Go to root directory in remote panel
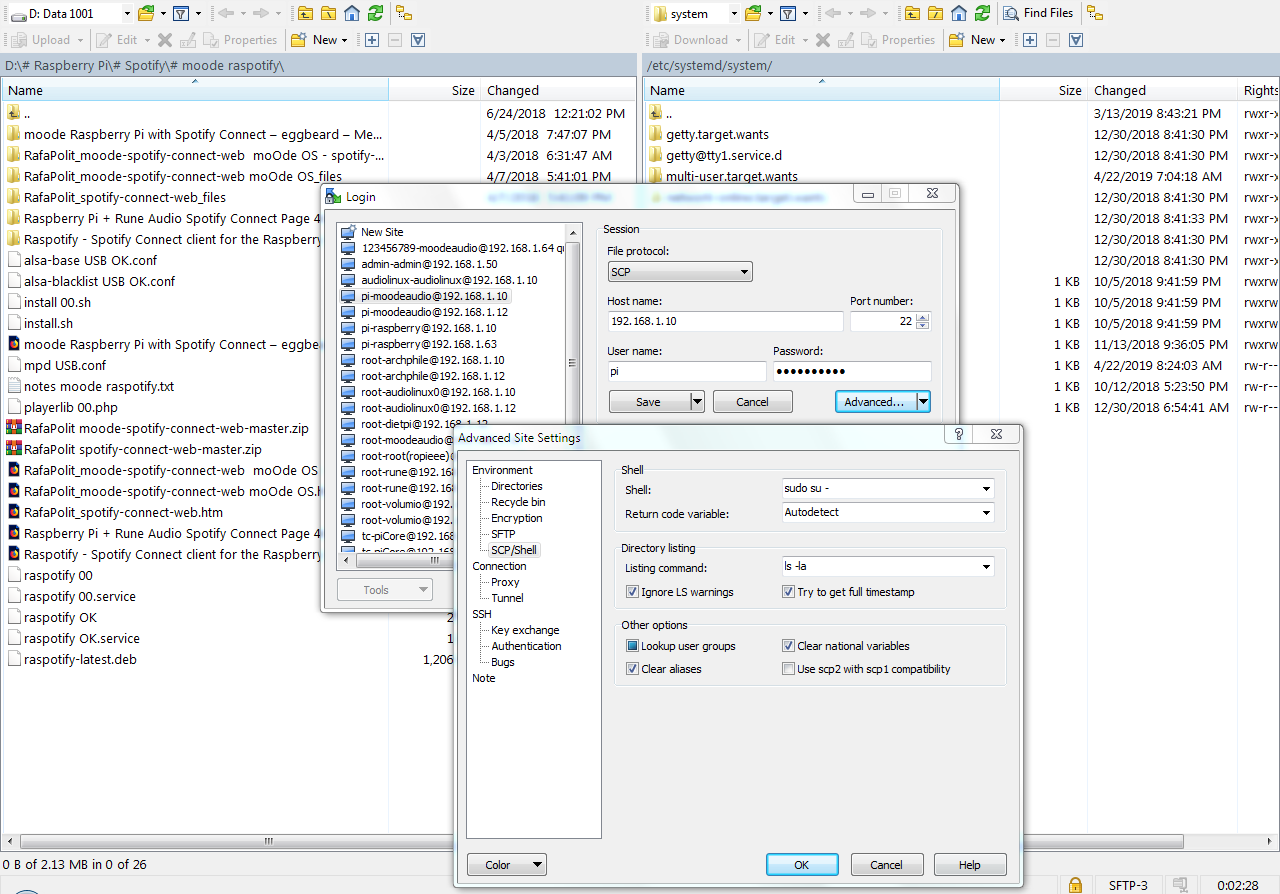 (935, 13)
